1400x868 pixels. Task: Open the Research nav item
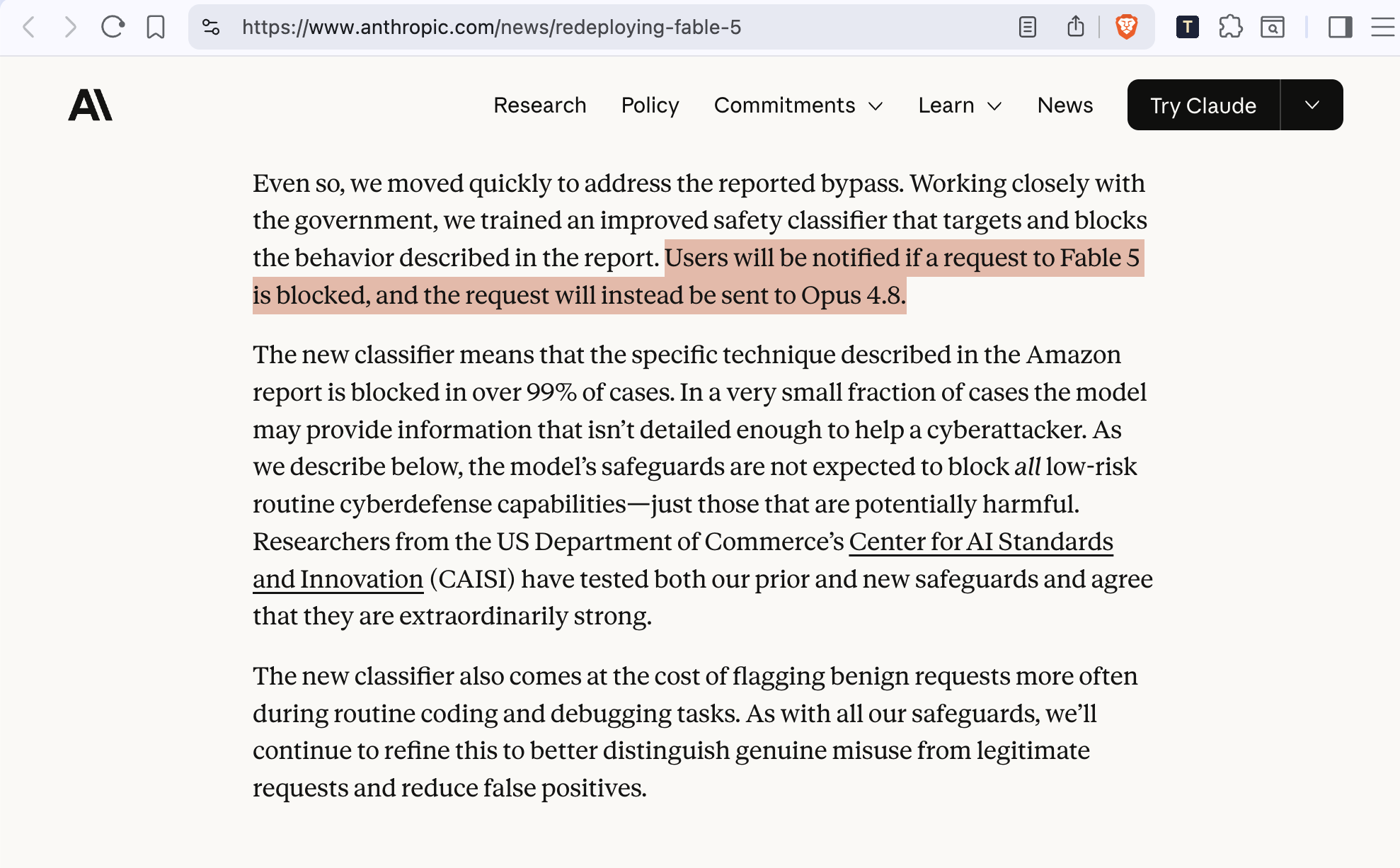(540, 105)
